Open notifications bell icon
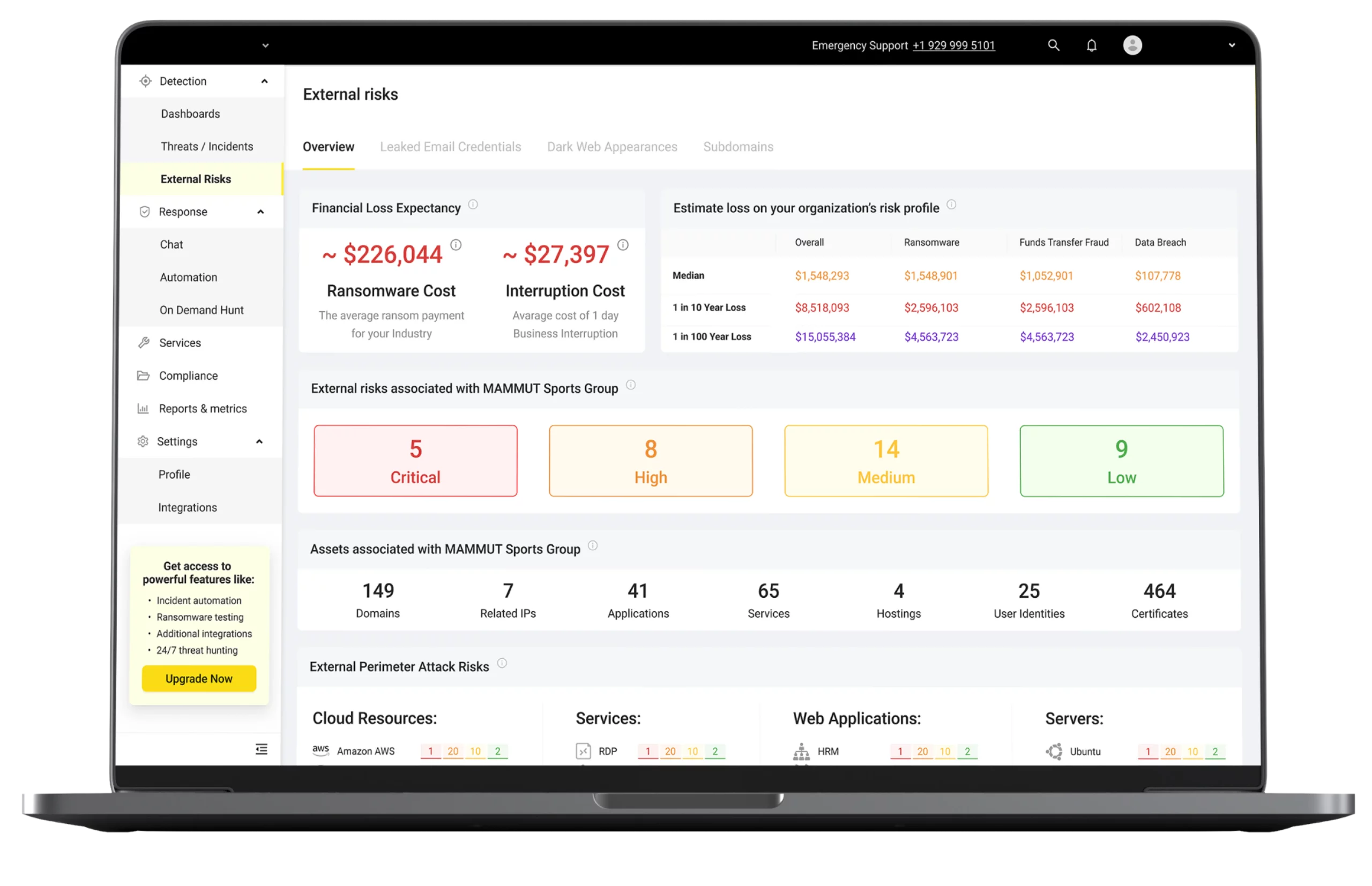The image size is (1372, 886). [x=1091, y=45]
